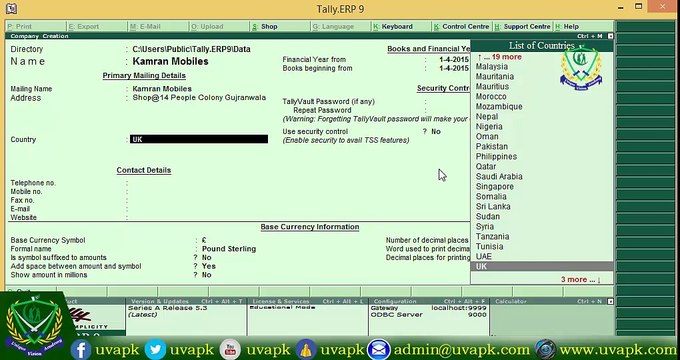
Task: Click the admin@uvapk.com email link
Action: pos(461,350)
